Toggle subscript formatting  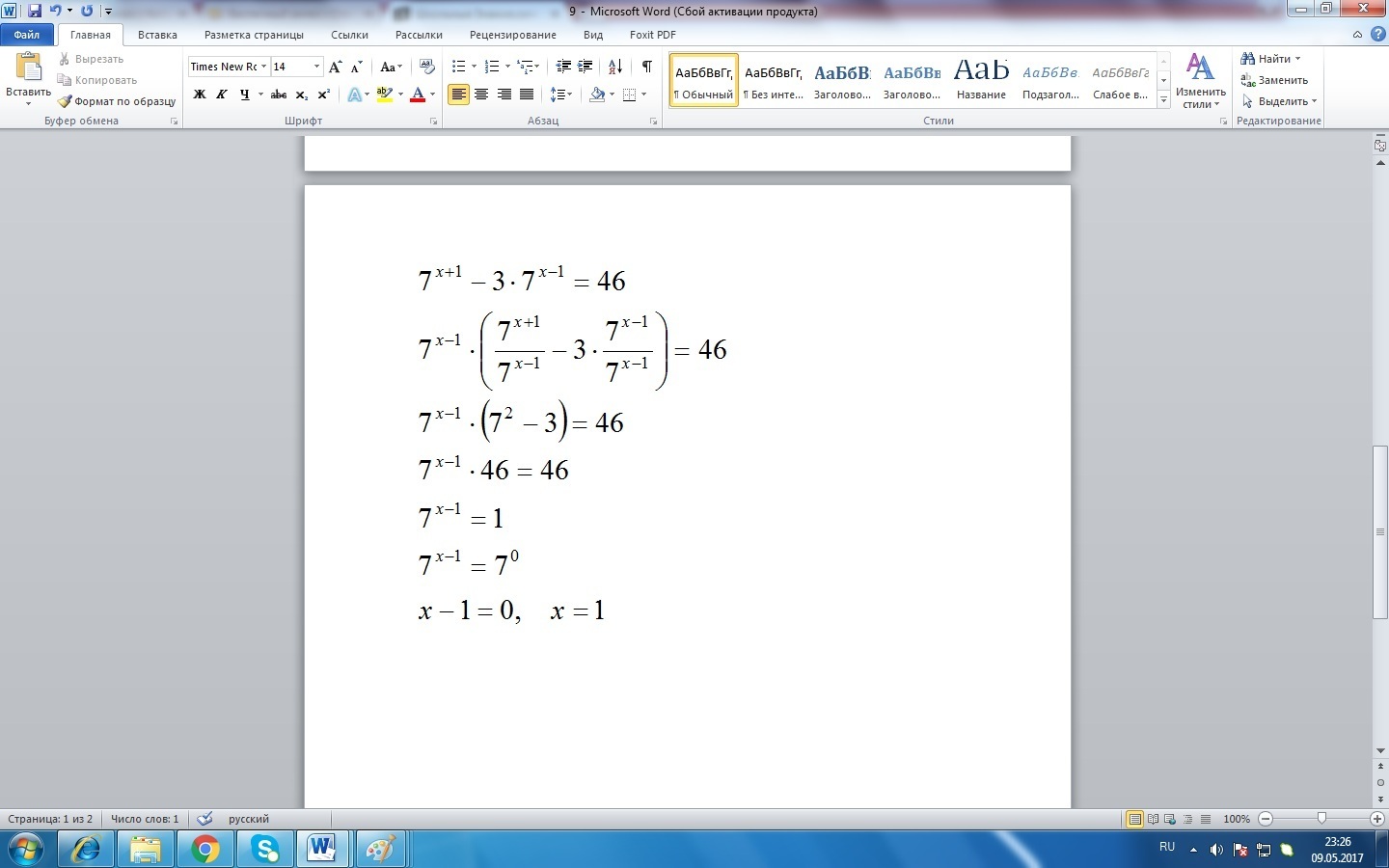[x=302, y=95]
